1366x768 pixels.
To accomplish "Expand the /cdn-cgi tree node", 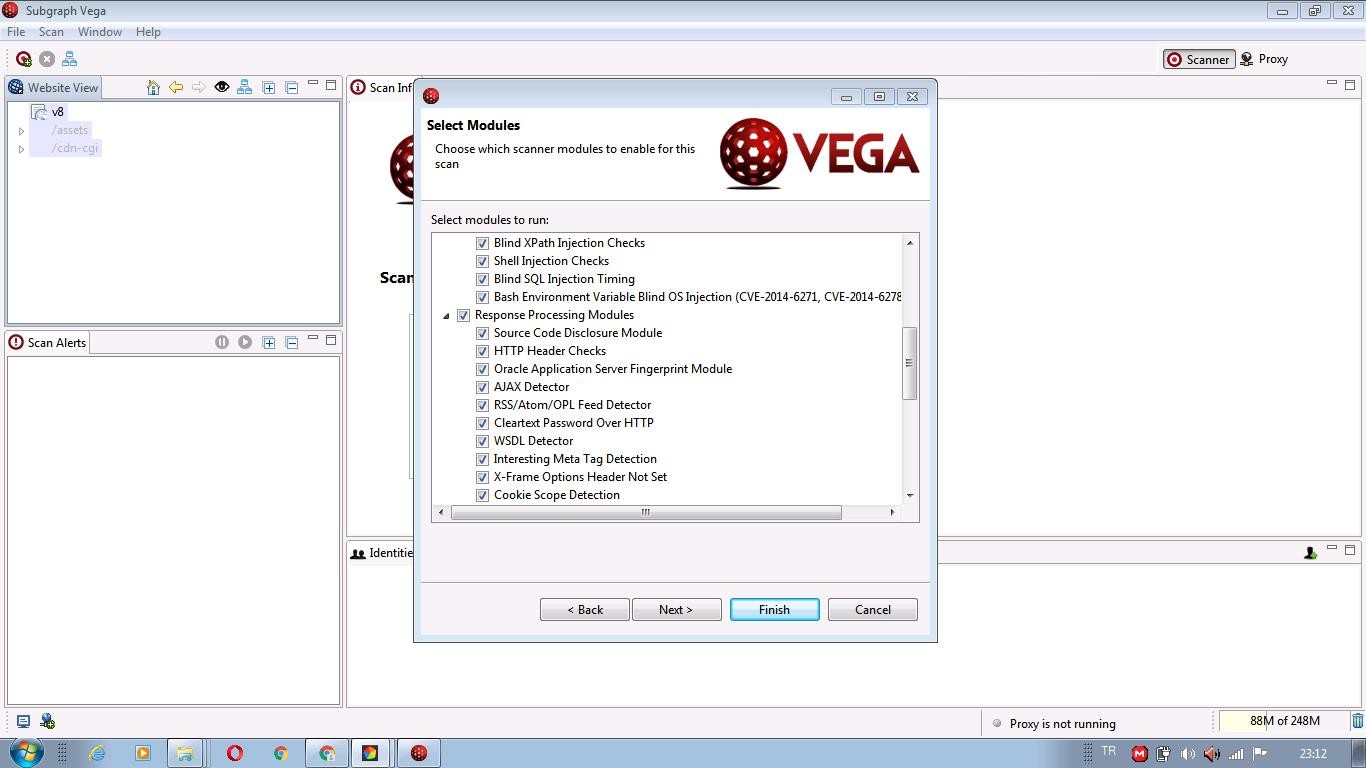I will [x=21, y=149].
